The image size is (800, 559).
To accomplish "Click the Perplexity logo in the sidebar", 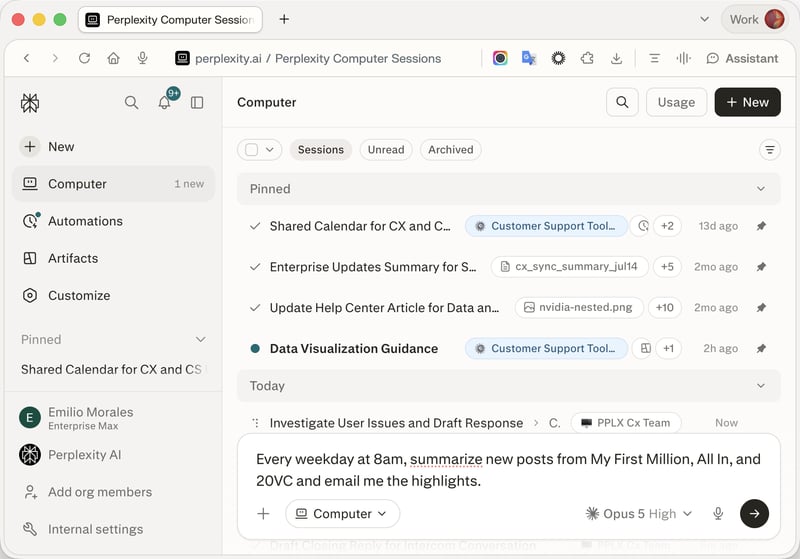I will coord(30,103).
